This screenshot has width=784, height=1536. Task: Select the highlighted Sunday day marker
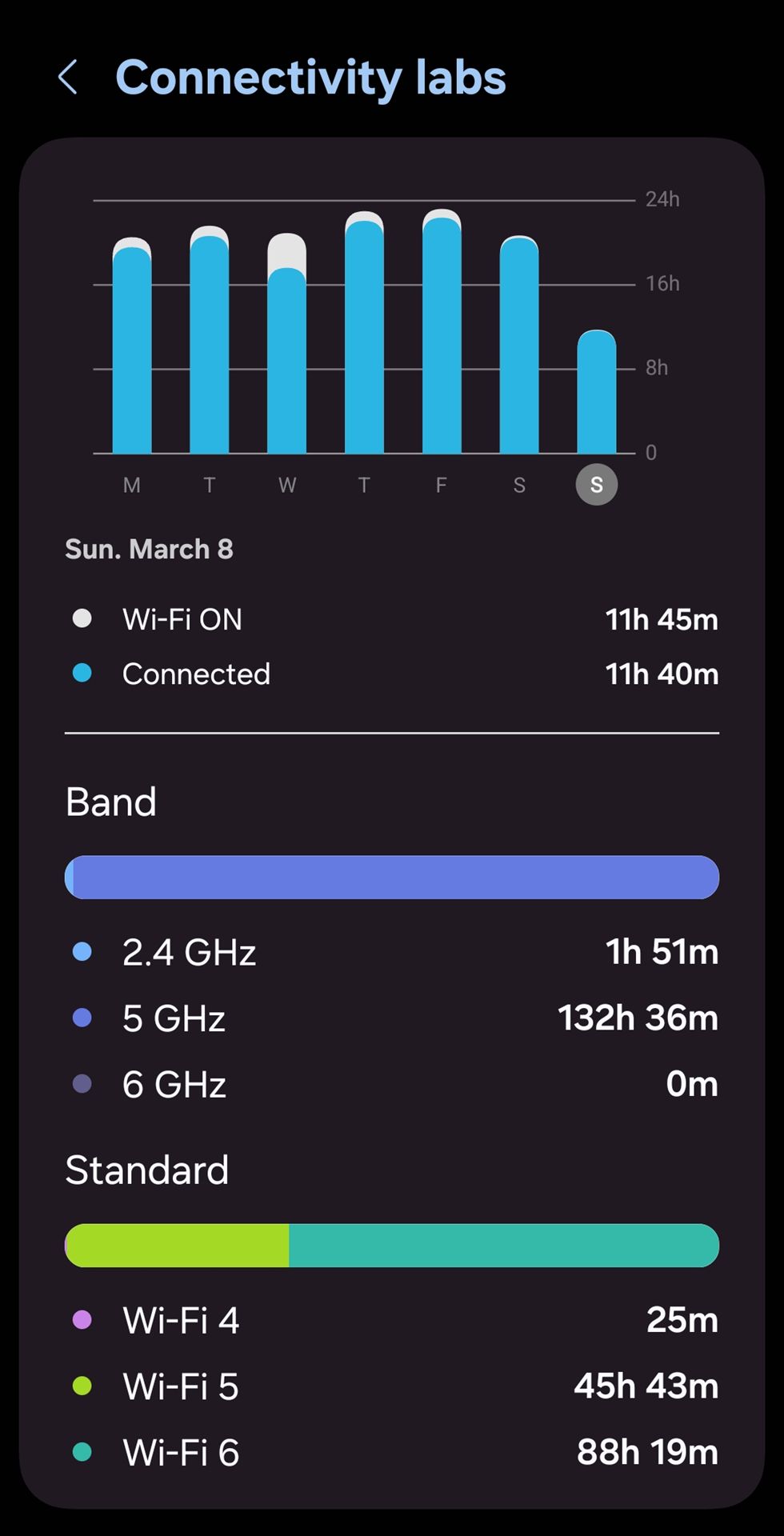point(596,485)
